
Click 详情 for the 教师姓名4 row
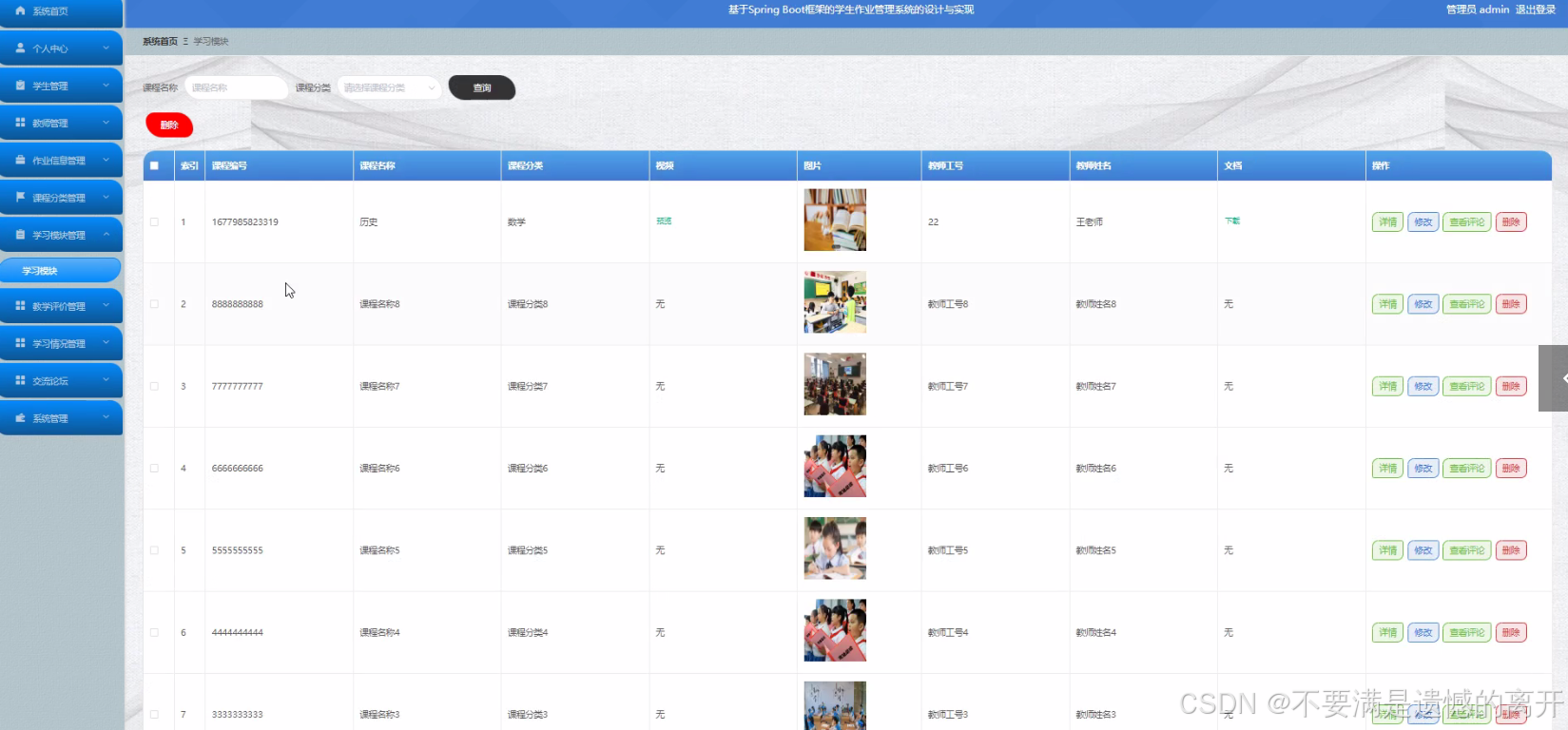1387,632
